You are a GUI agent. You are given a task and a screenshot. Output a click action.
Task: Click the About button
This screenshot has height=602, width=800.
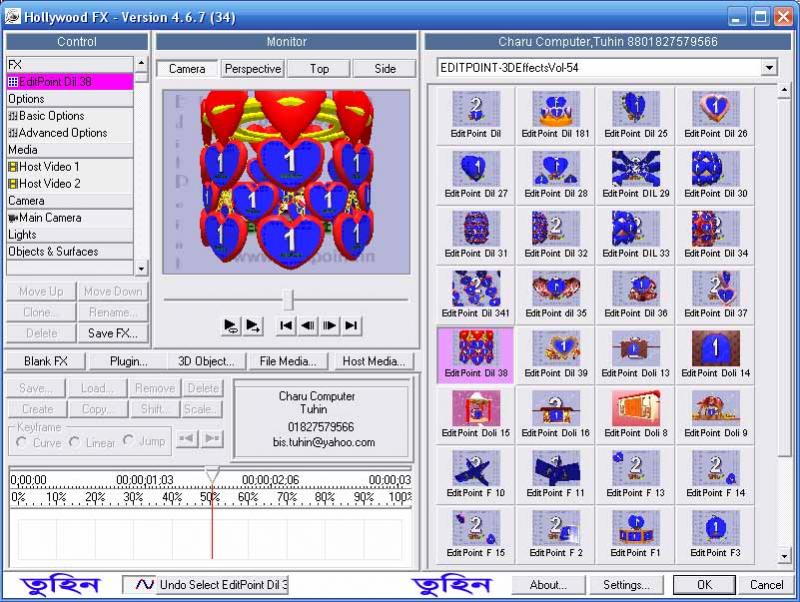tap(548, 585)
